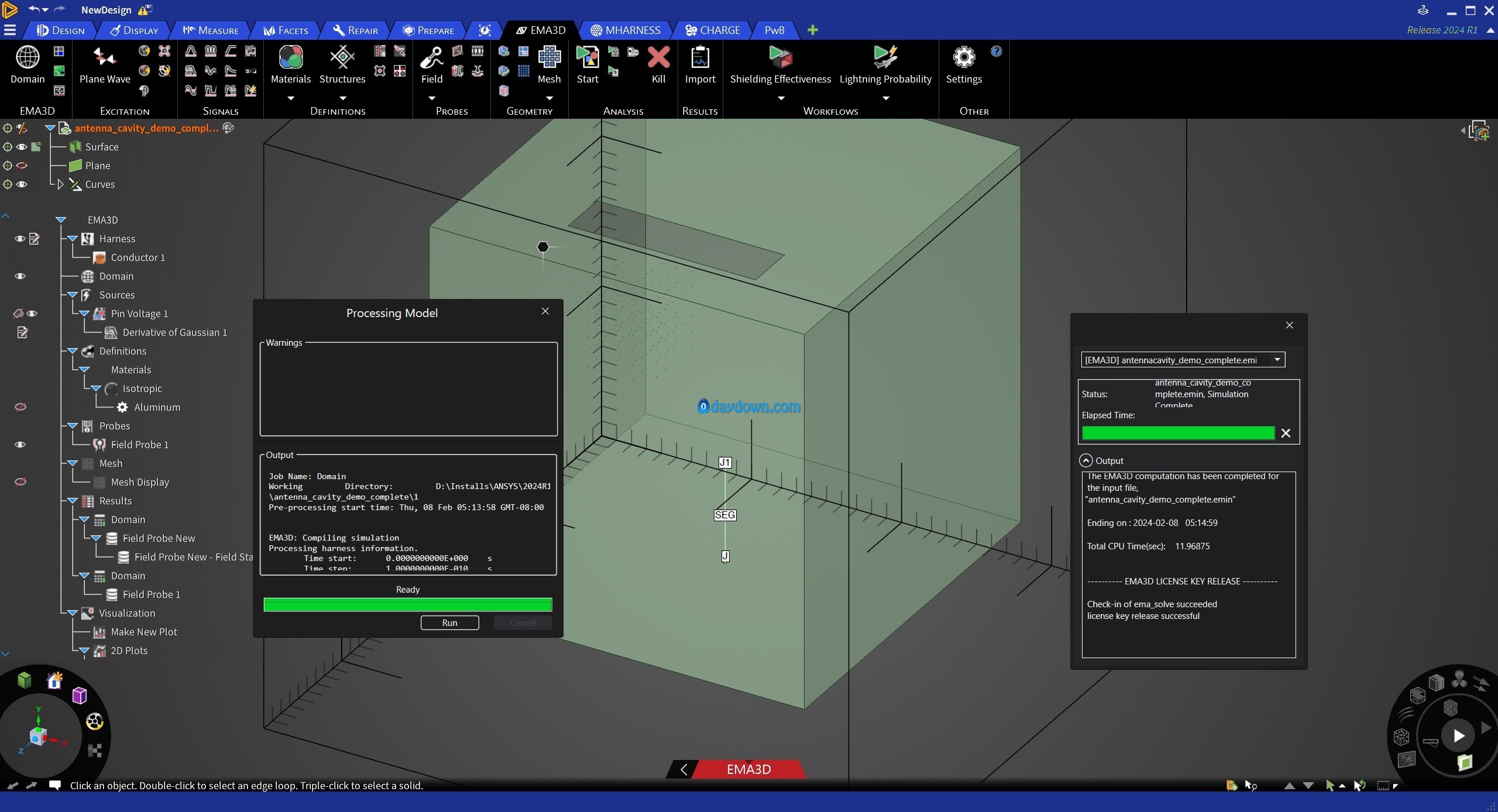1498x812 pixels.
Task: Collapse the Visualization tree node
Action: coord(73,613)
